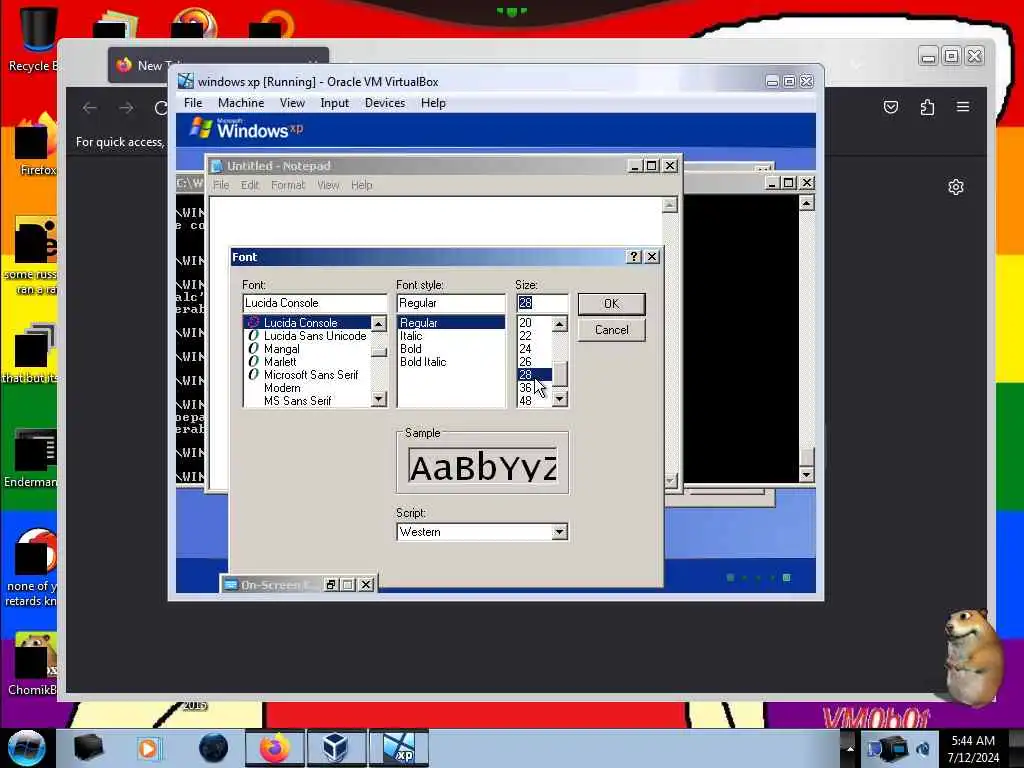Restore On-Screen Keyboard window button
Screen dimensions: 1024x768
pyautogui.click(x=330, y=584)
